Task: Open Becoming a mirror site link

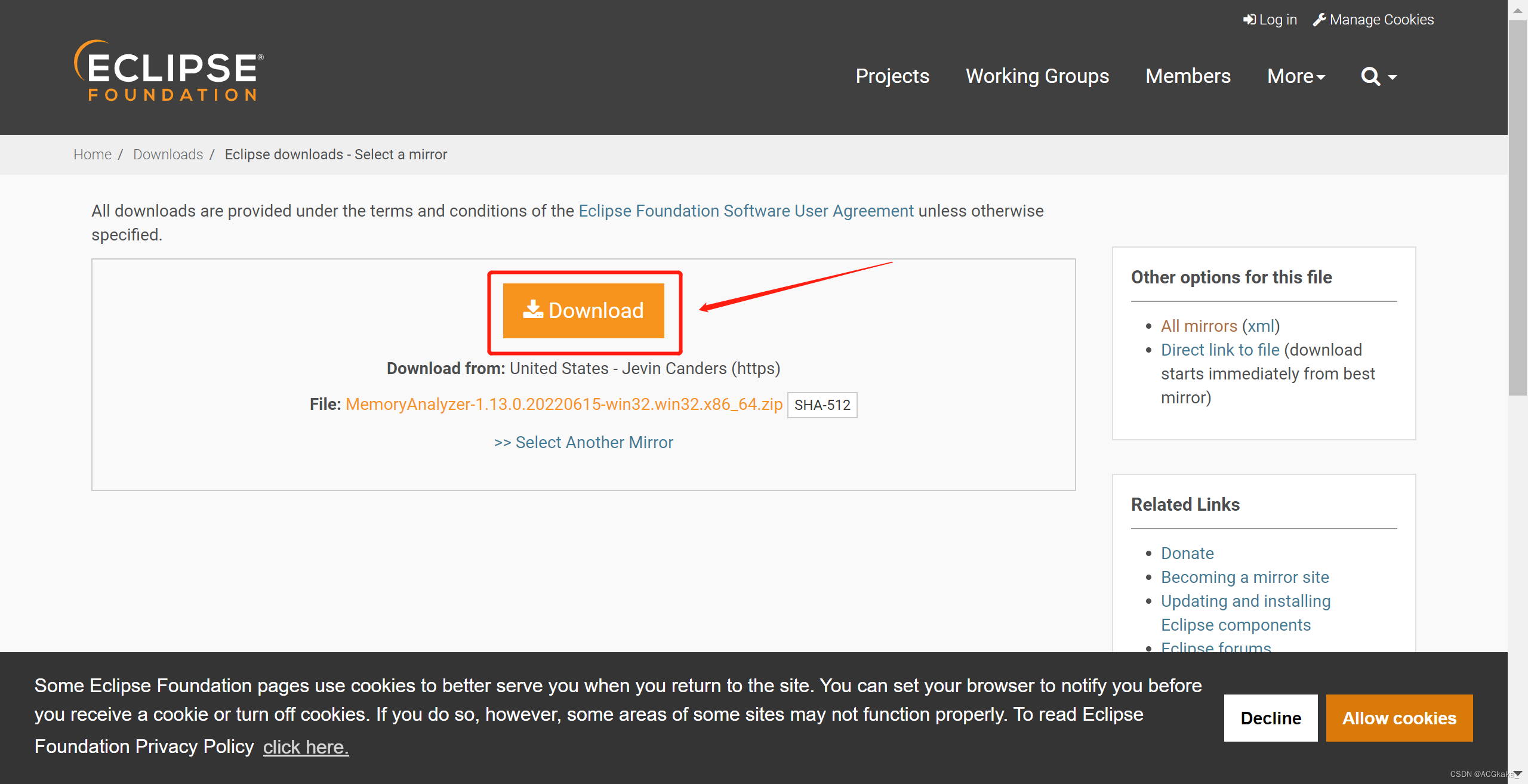Action: click(1245, 578)
